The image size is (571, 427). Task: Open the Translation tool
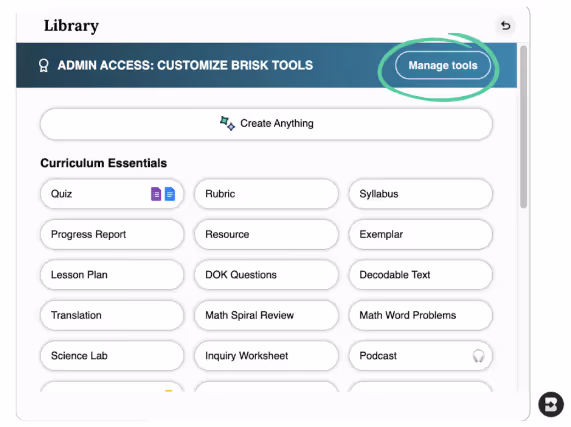coord(112,315)
